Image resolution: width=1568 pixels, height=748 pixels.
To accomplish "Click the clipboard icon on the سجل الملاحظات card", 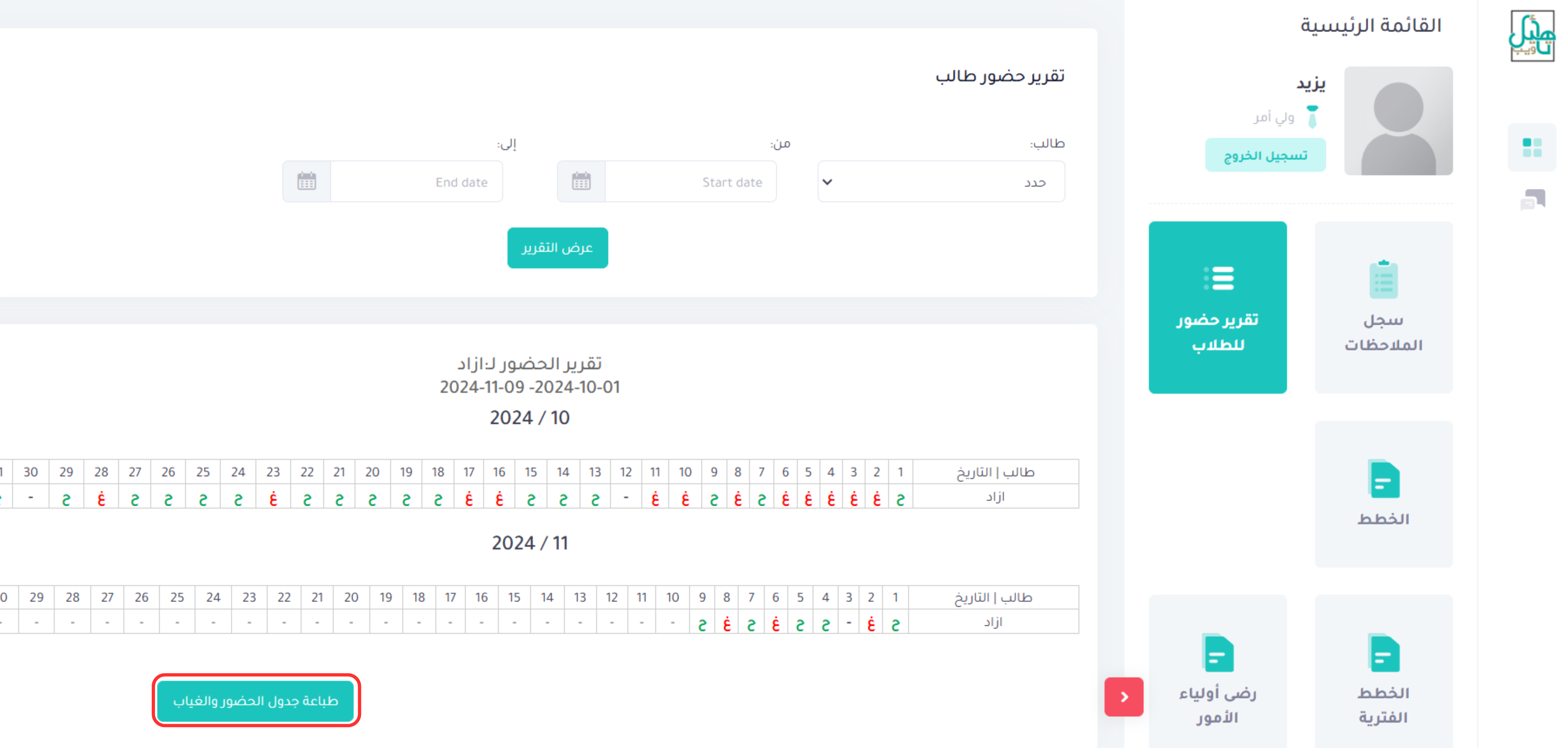I will tap(1383, 279).
